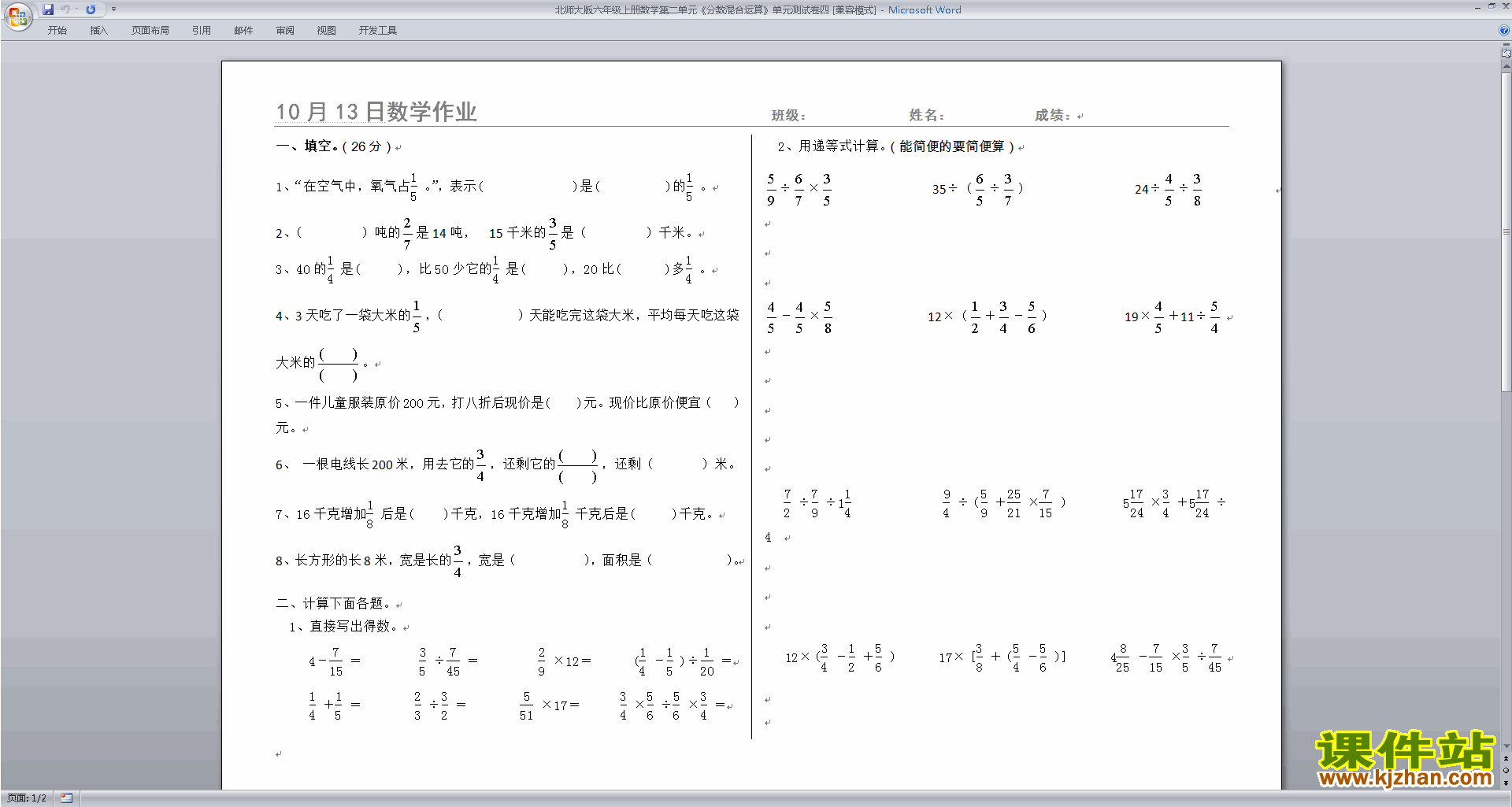Click the text 二、计算下面各题。
Viewport: 1512px width, 807px height.
point(334,604)
